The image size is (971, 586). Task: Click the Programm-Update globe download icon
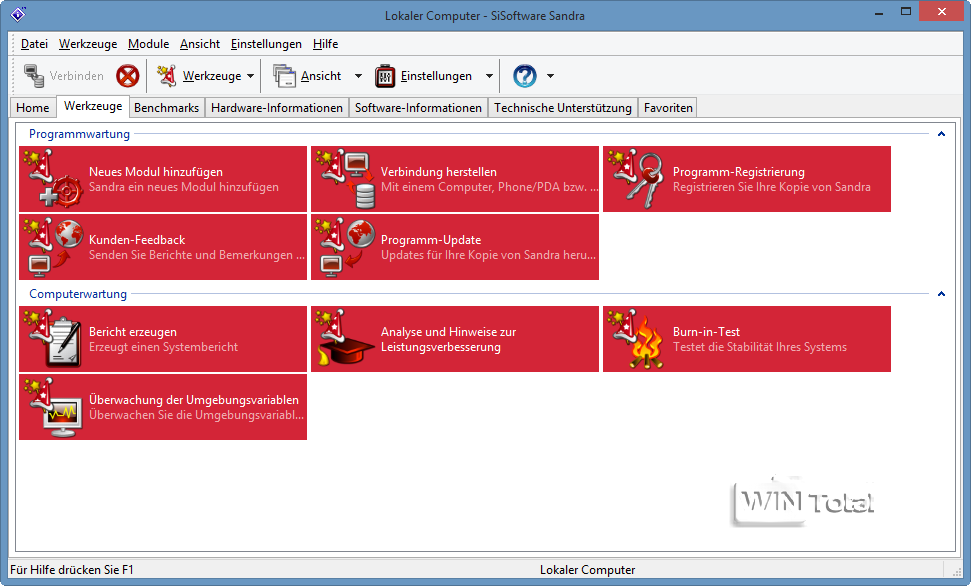pos(346,247)
